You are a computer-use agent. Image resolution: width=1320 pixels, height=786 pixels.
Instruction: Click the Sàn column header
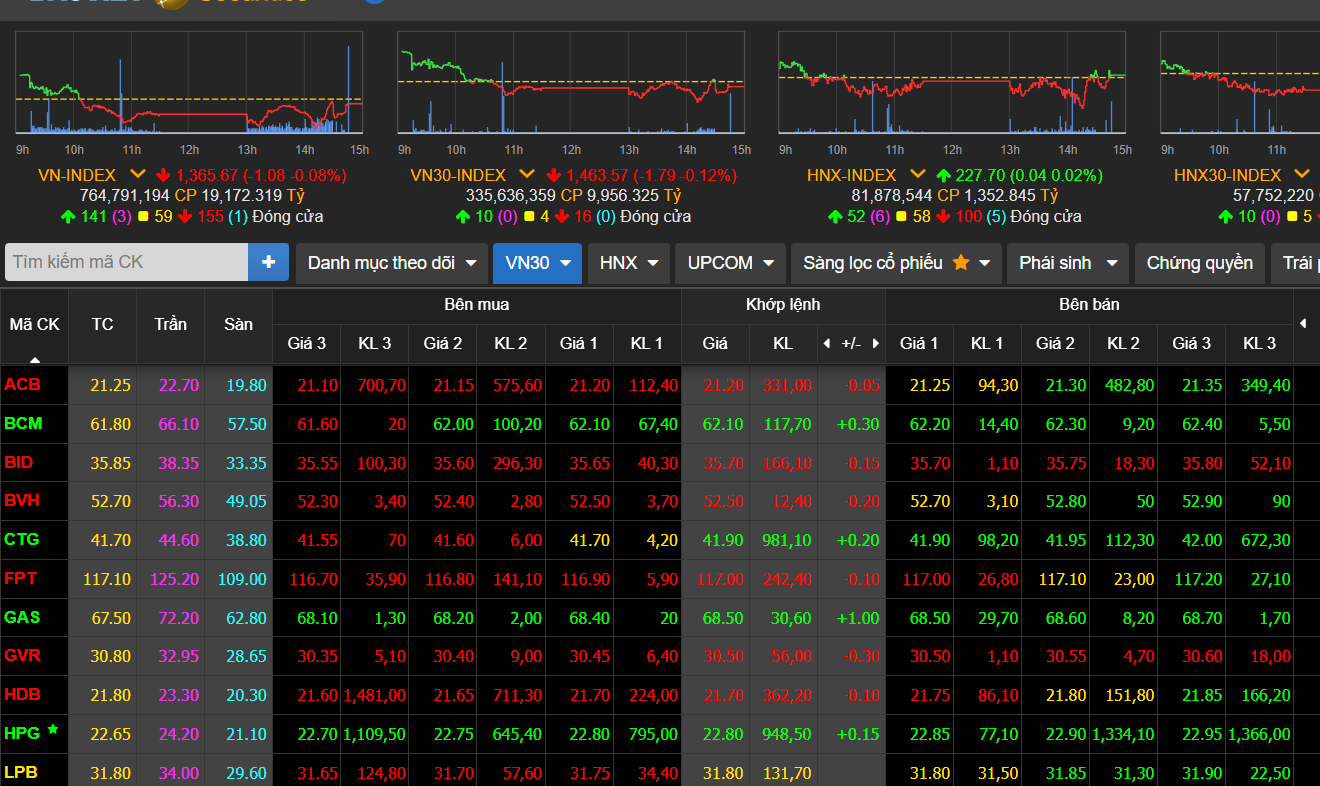(238, 324)
